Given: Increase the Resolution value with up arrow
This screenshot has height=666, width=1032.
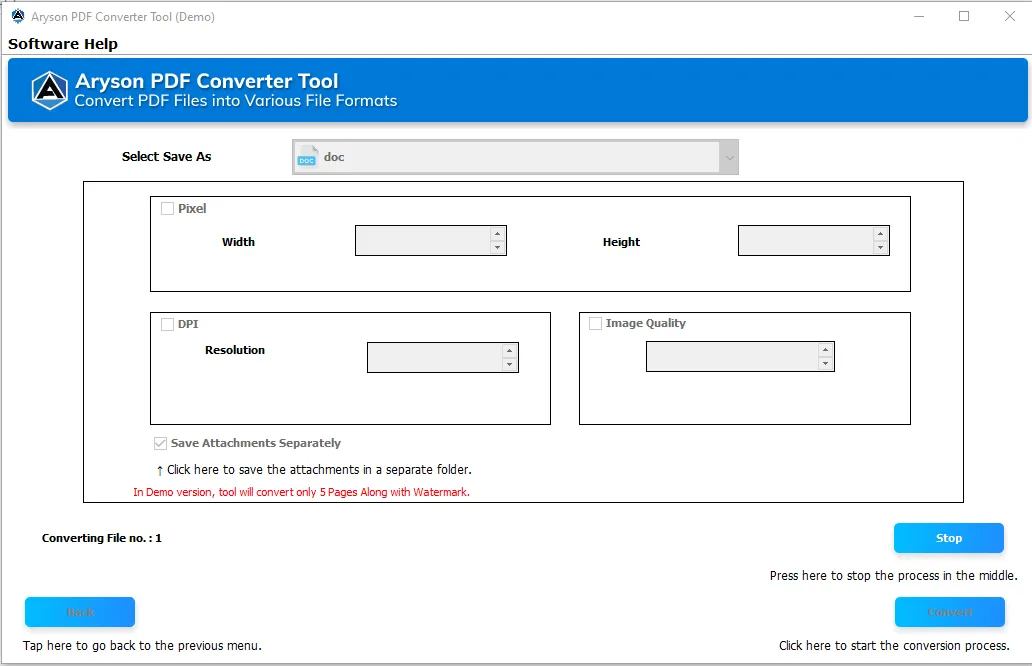Looking at the screenshot, I should (x=509, y=350).
